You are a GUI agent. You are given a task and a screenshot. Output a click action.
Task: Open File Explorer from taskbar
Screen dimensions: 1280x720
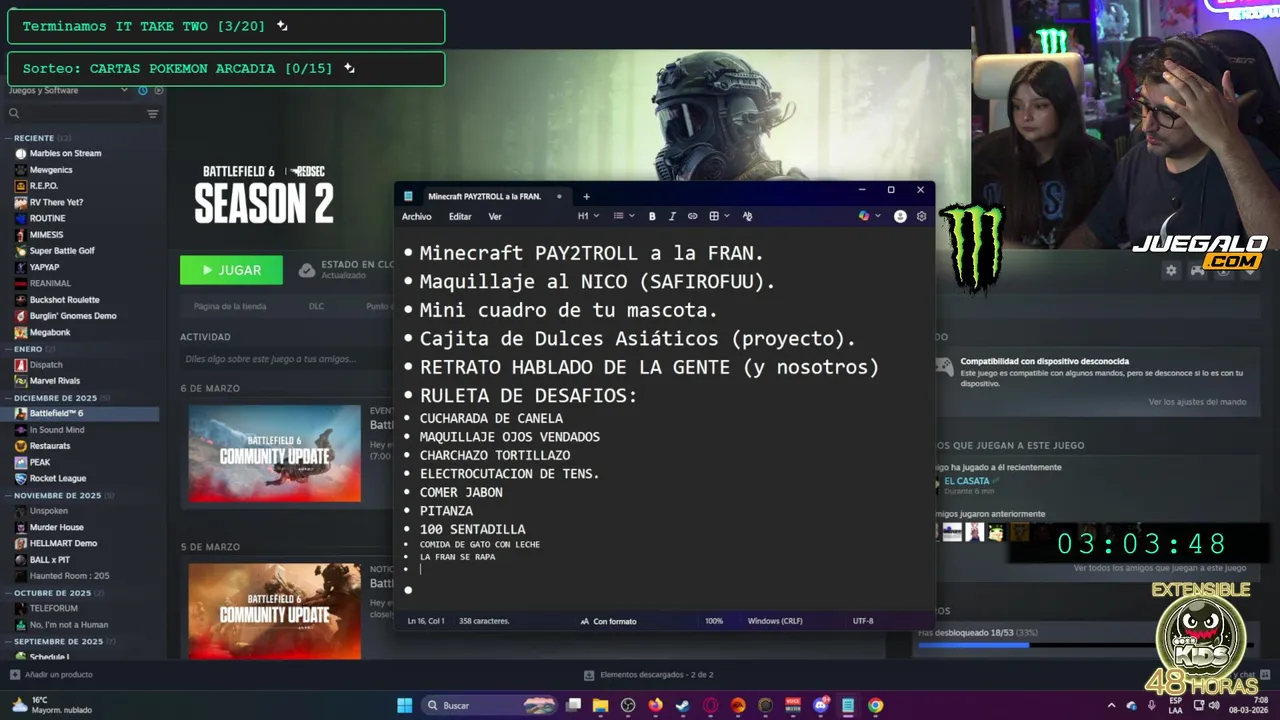(601, 705)
